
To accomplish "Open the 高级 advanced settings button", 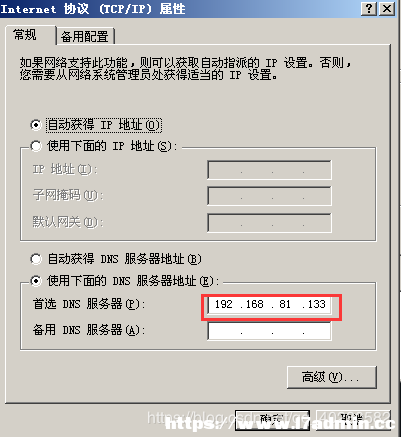I will point(332,377).
